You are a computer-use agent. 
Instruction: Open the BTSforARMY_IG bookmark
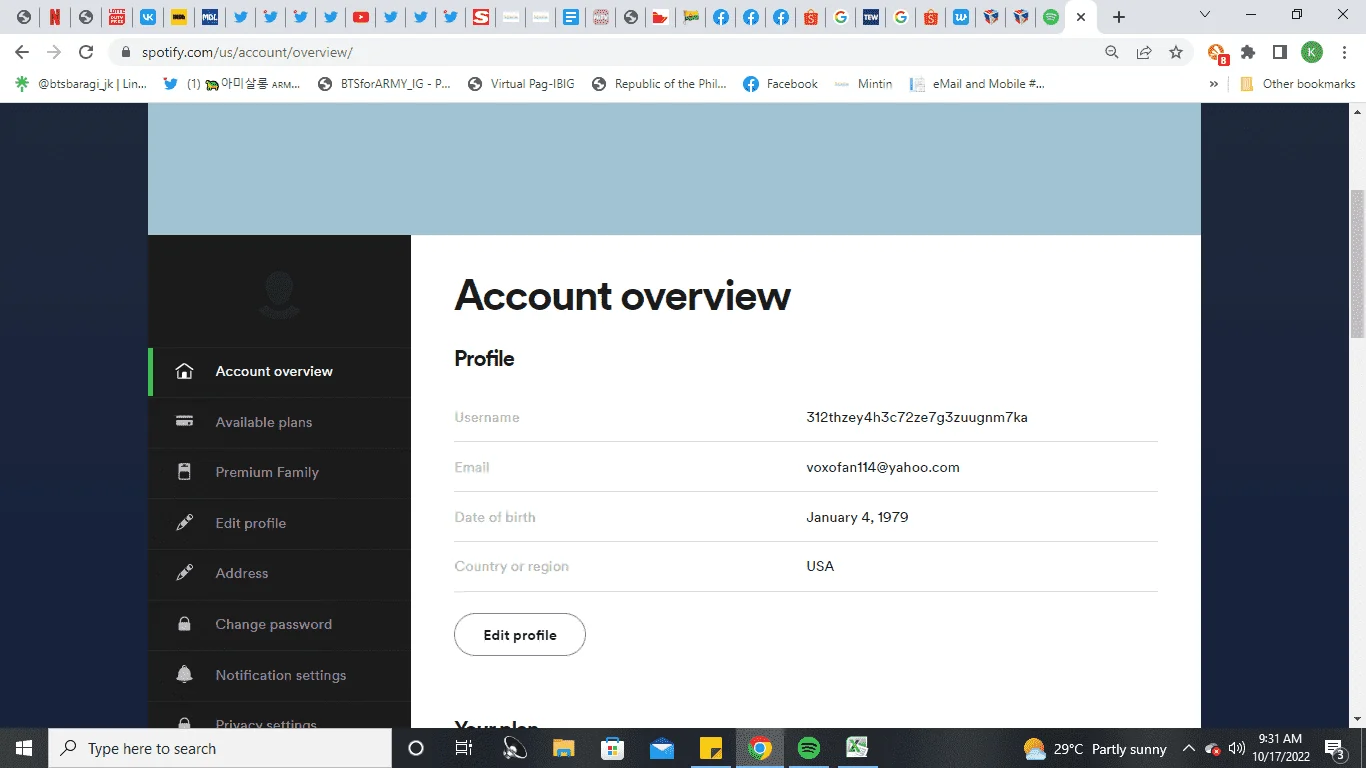pos(385,84)
